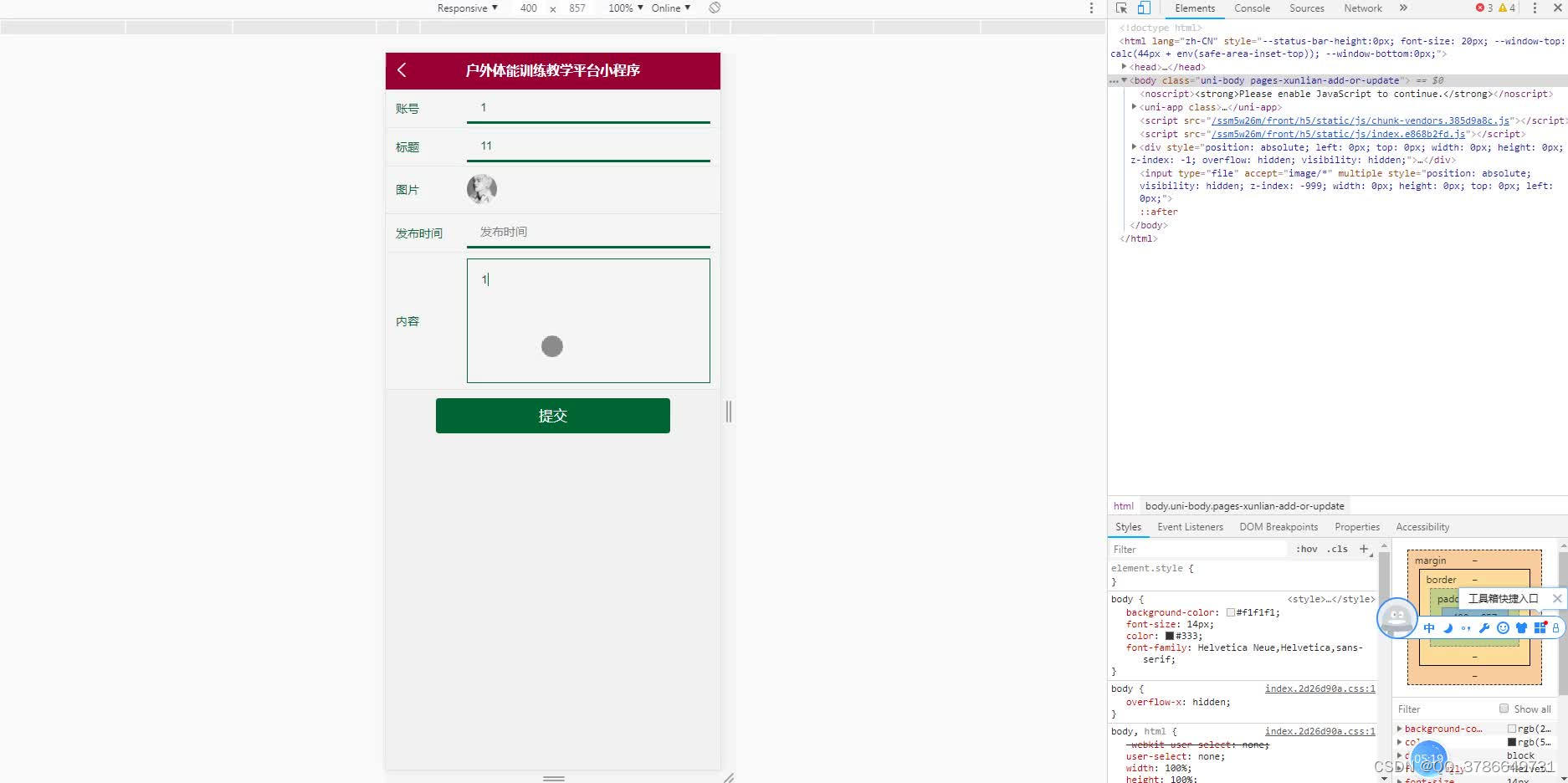Expand the head element node
The image size is (1568, 783).
(1124, 67)
